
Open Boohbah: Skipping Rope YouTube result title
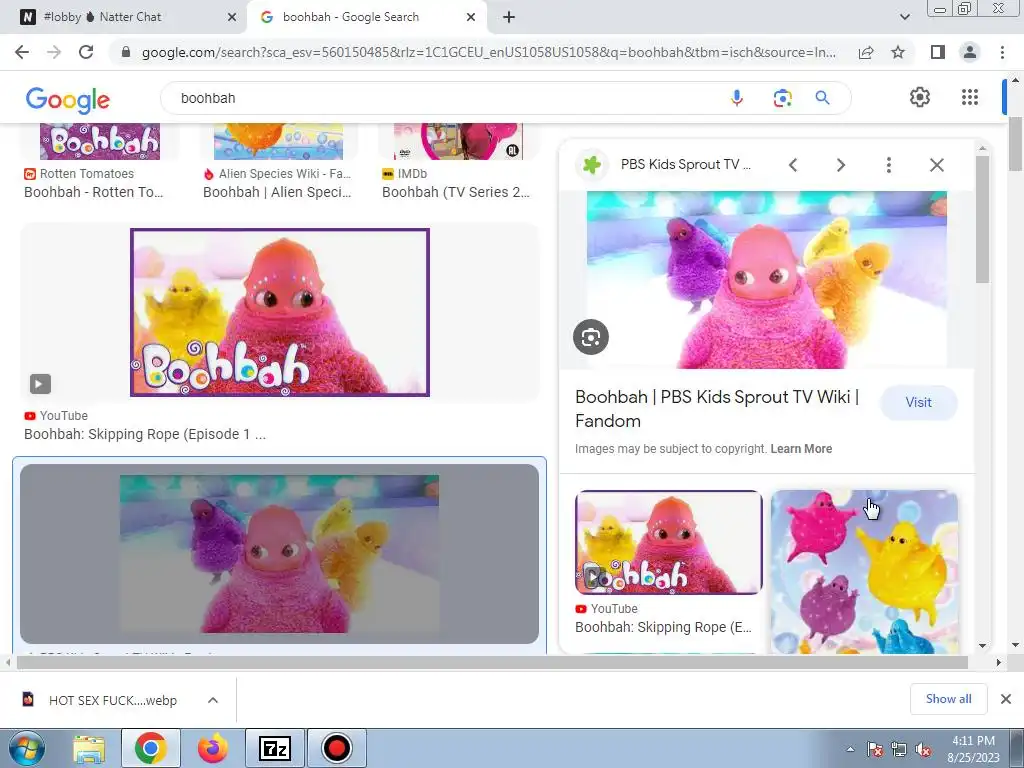(x=145, y=434)
